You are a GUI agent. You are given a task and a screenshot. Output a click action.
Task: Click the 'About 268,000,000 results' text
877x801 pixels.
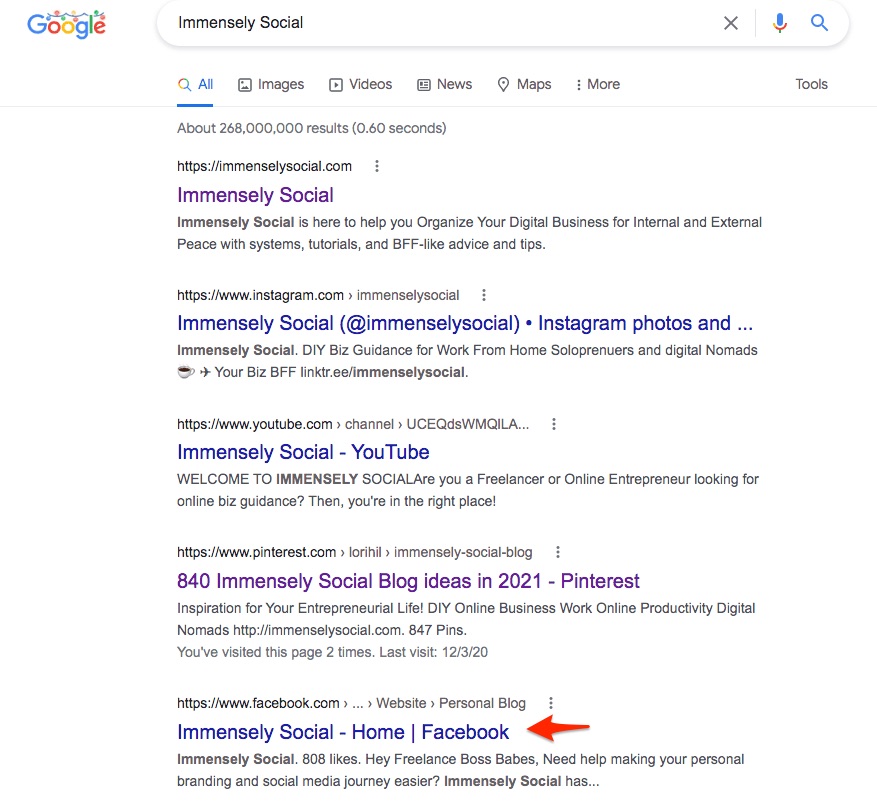tap(312, 128)
